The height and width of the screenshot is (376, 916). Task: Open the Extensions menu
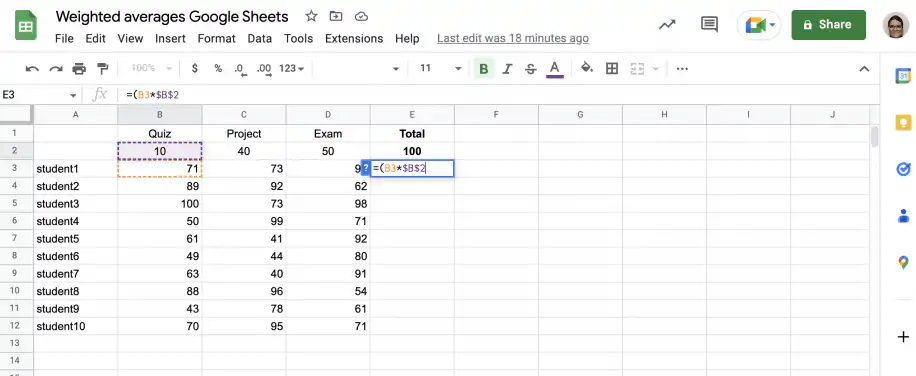354,39
